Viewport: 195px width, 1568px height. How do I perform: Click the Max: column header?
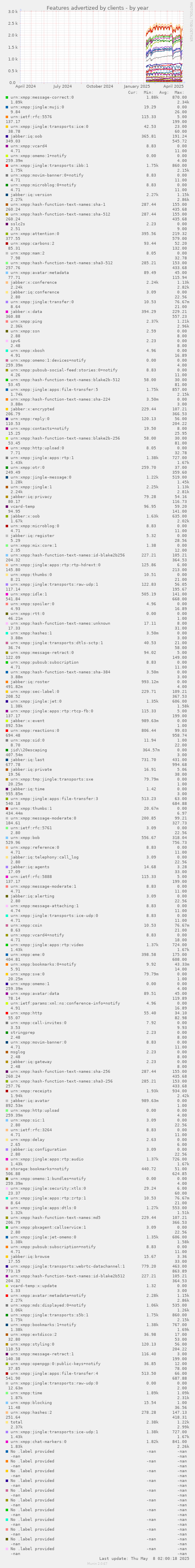pyautogui.click(x=179, y=93)
